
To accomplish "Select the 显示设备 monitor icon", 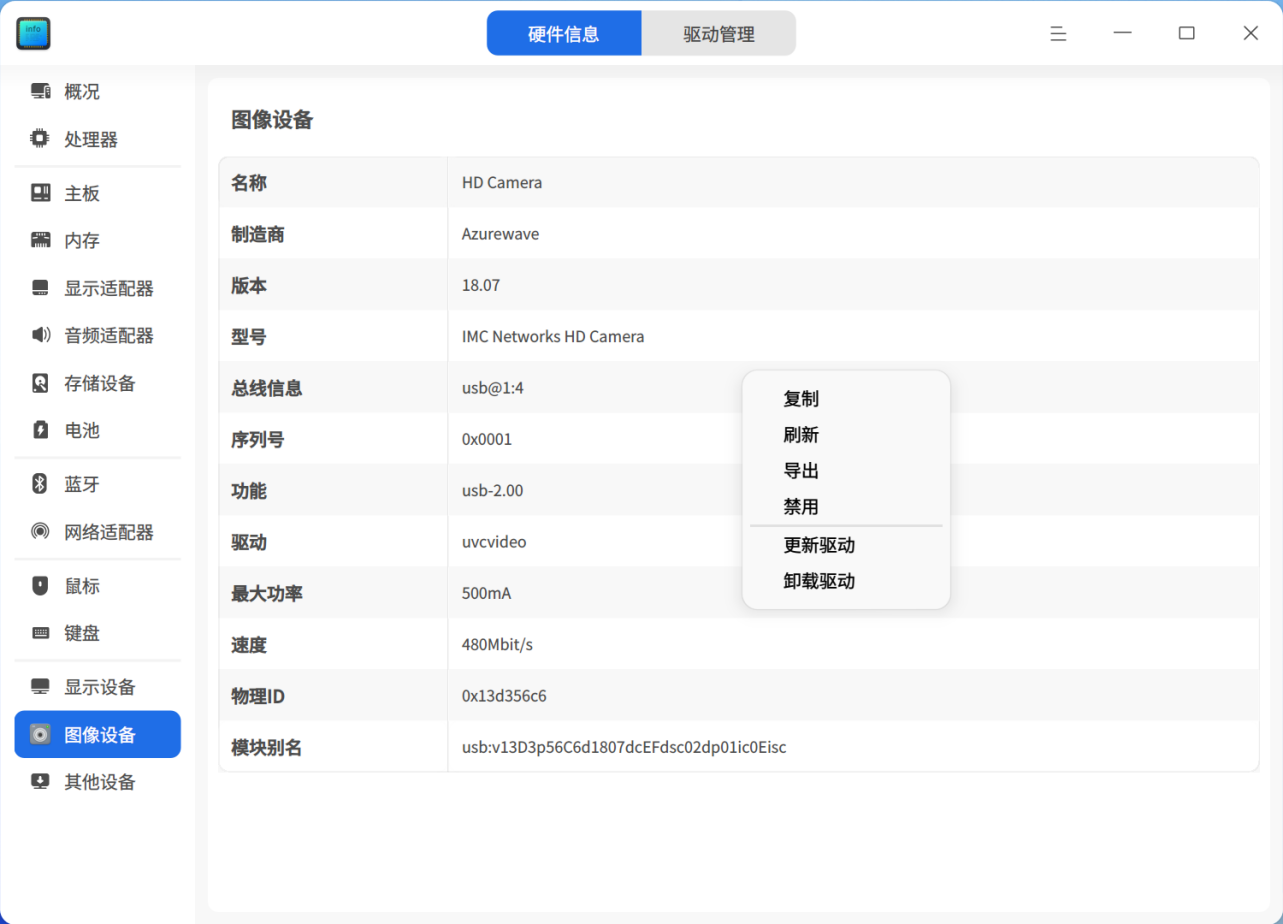I will coord(40,687).
